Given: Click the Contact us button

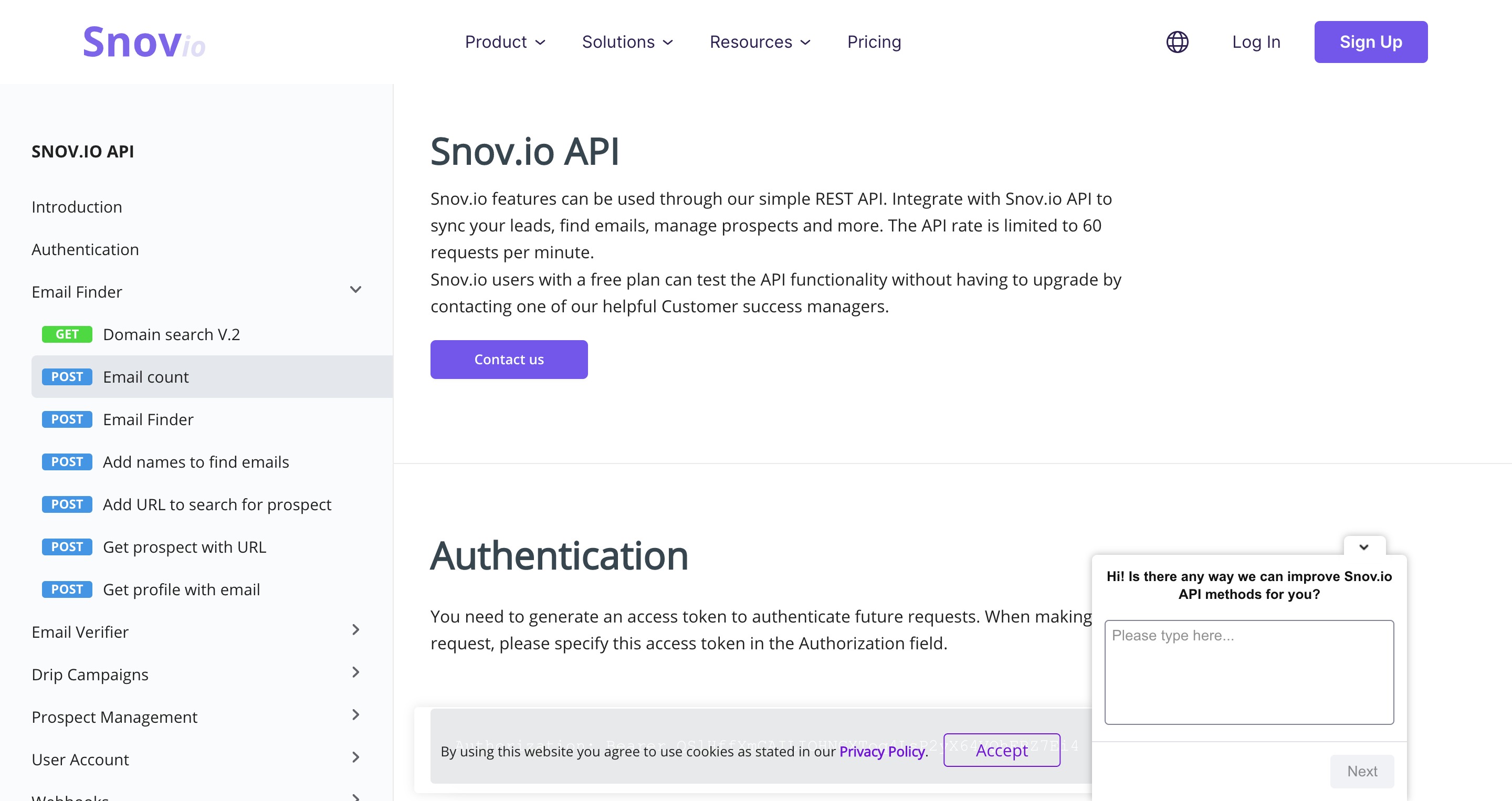Looking at the screenshot, I should click(x=509, y=360).
